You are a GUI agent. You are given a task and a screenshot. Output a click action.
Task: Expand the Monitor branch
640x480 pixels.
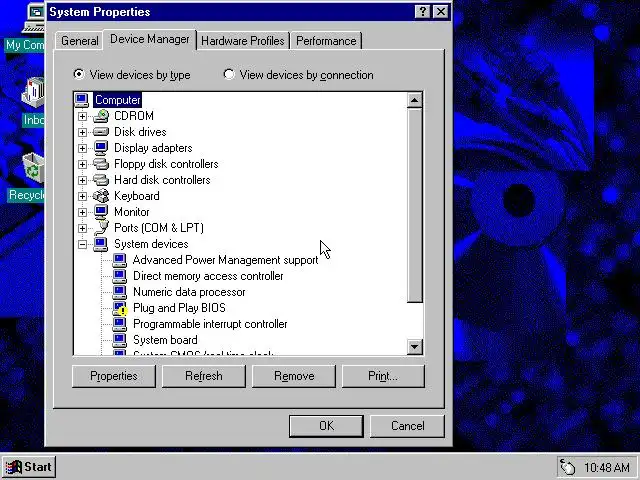click(x=82, y=212)
